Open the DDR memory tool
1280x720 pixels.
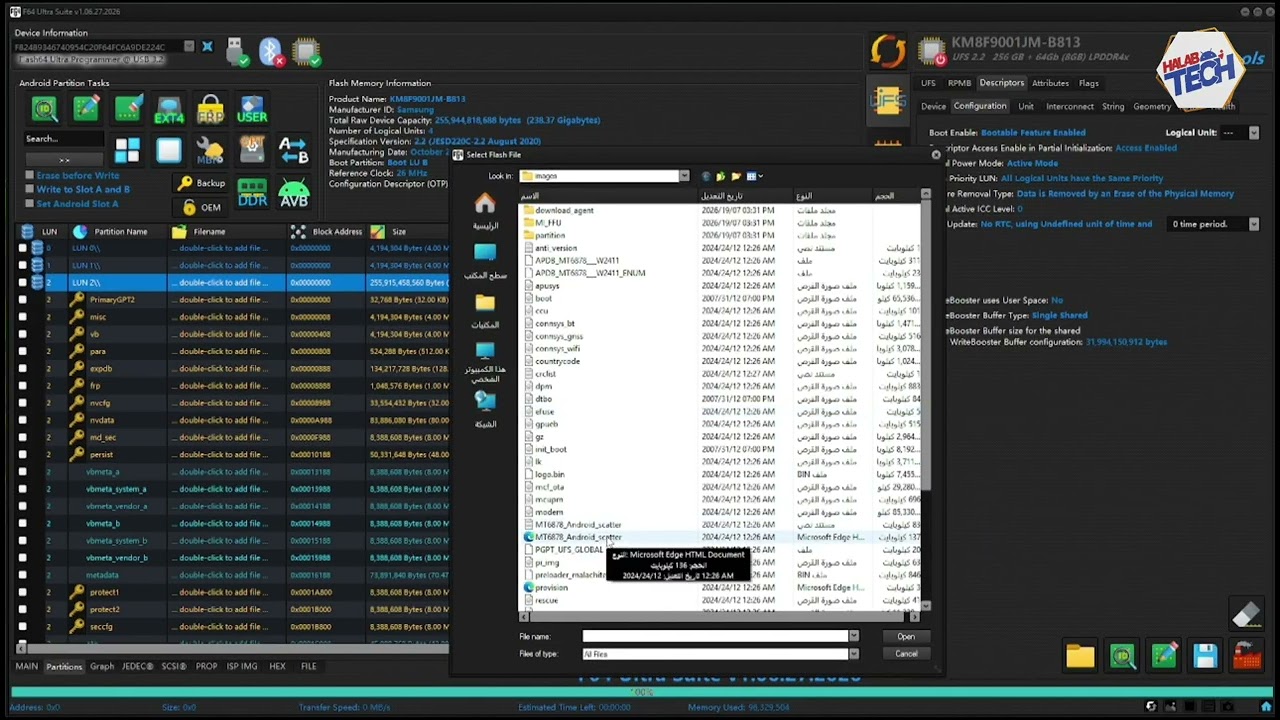pos(252,192)
